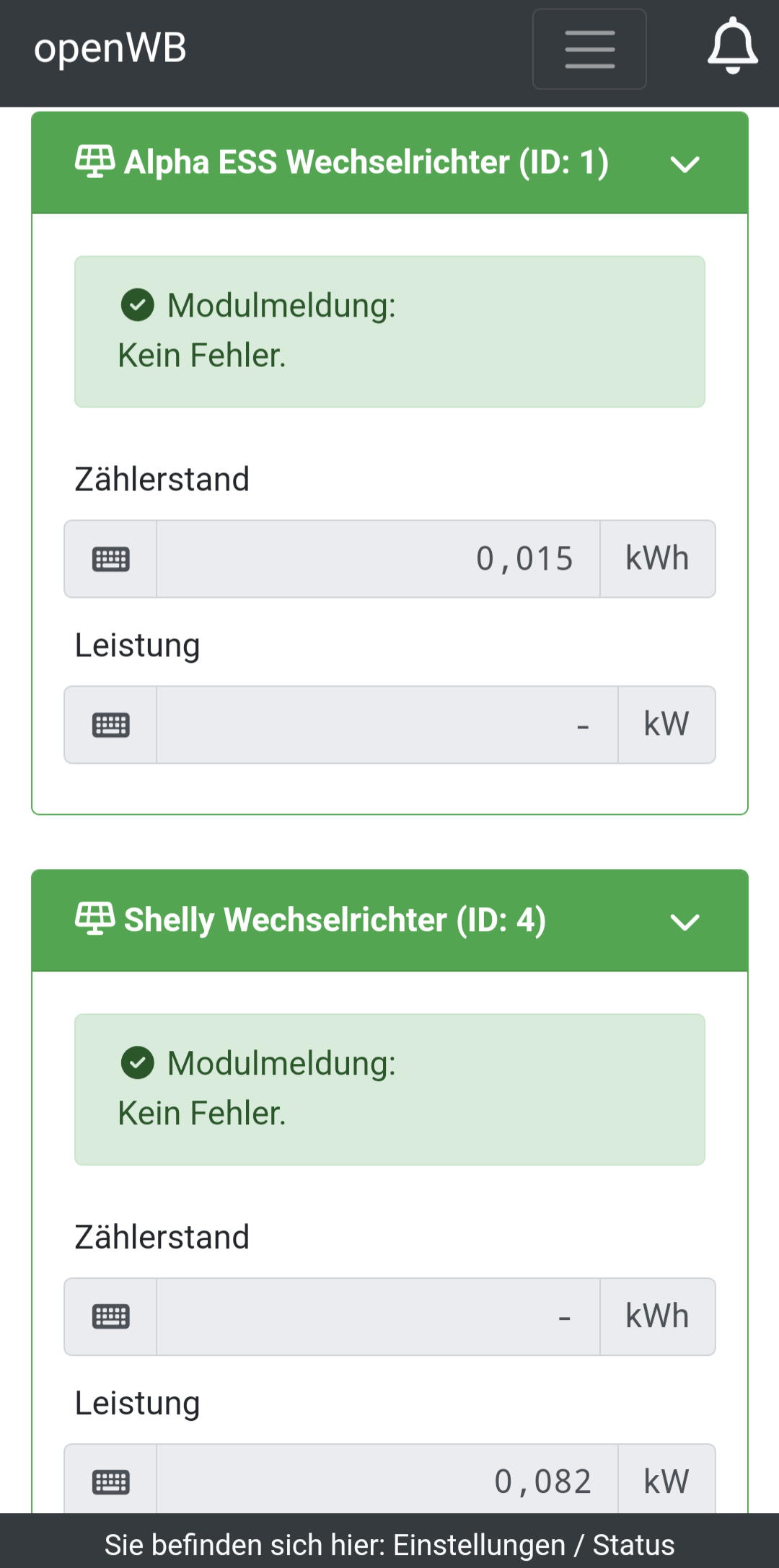Click the notification bell icon

(732, 46)
